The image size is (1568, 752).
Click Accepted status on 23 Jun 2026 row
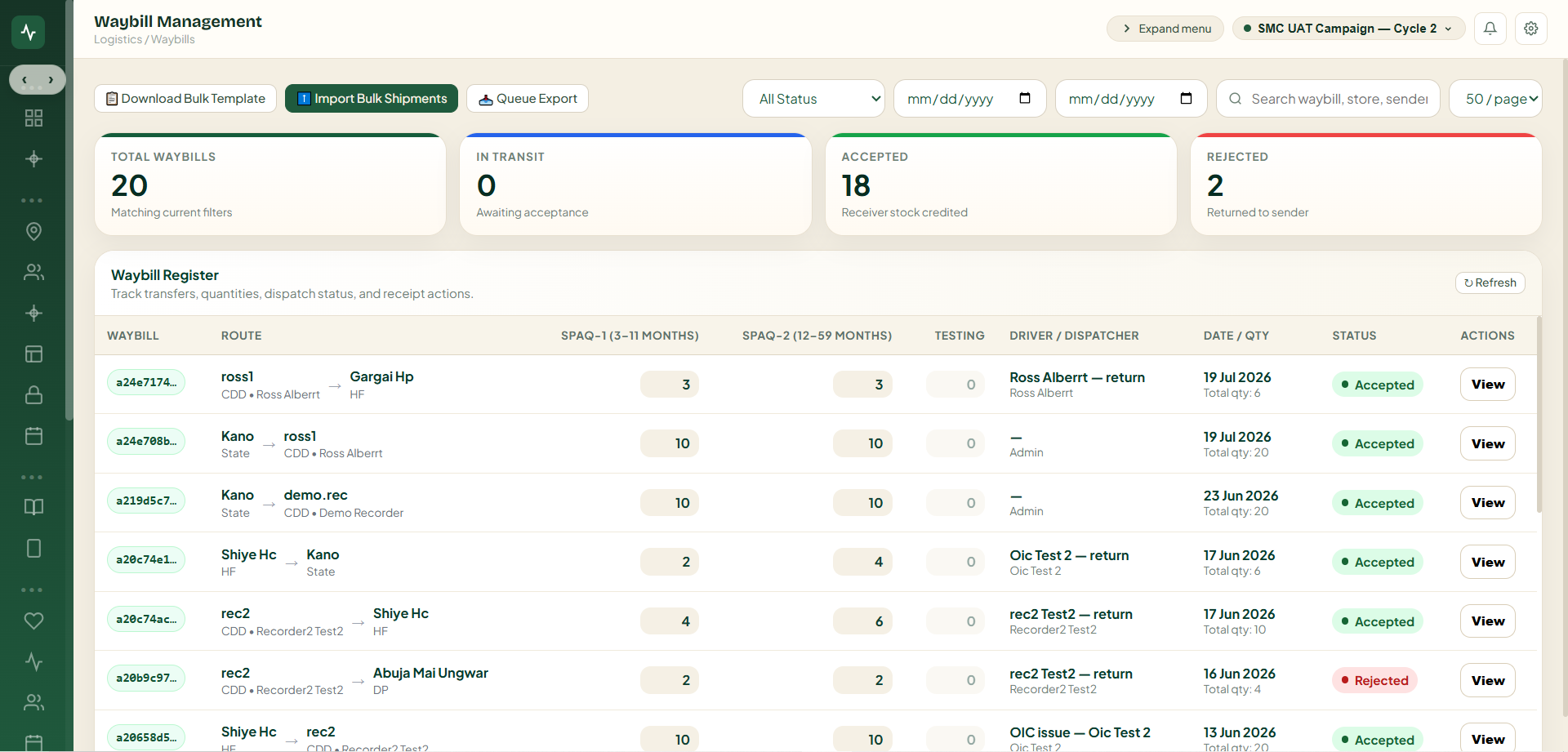[1377, 503]
